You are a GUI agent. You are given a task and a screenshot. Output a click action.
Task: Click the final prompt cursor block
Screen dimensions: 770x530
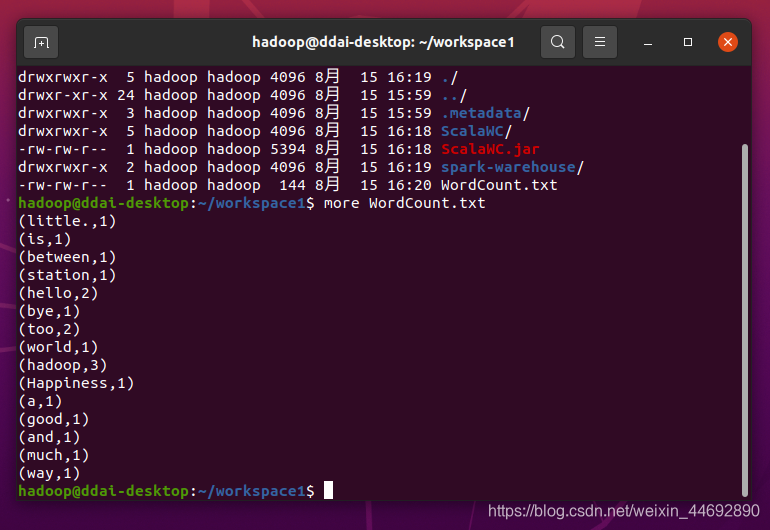[329, 490]
